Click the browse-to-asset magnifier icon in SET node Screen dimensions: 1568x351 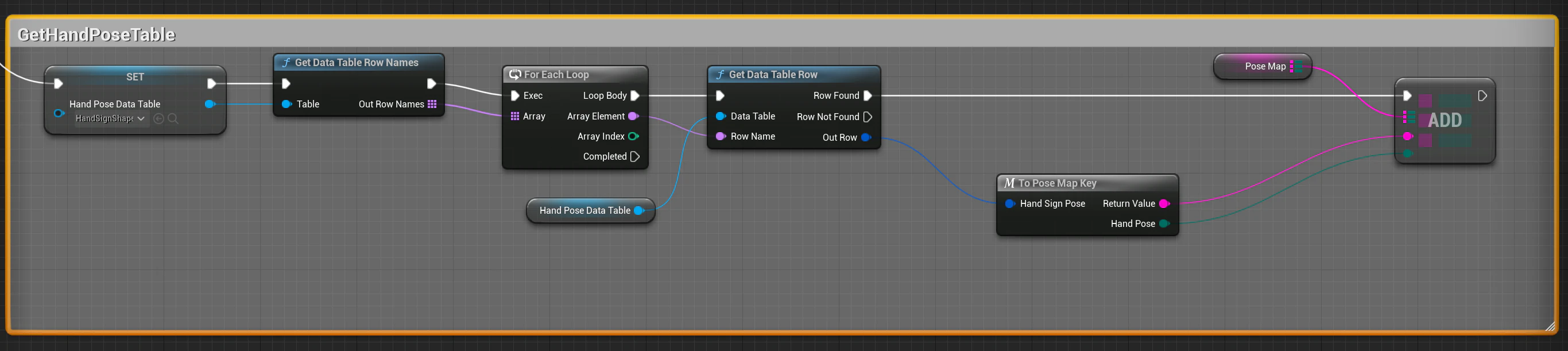click(173, 118)
